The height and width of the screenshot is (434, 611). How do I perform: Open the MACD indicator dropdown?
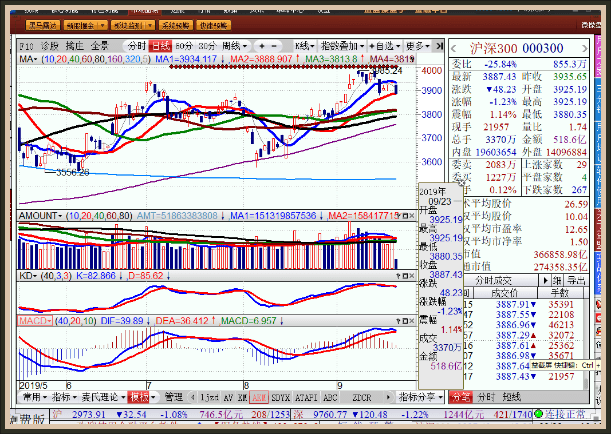click(x=35, y=321)
